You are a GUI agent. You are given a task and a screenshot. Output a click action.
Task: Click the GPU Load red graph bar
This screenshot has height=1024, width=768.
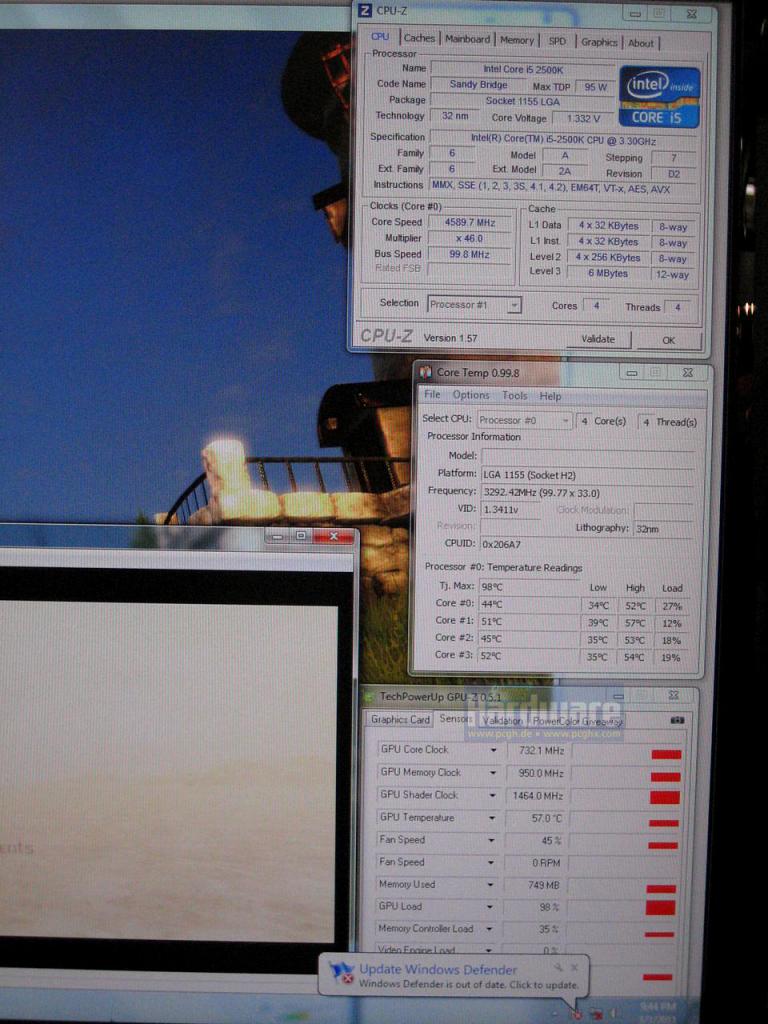(x=660, y=907)
